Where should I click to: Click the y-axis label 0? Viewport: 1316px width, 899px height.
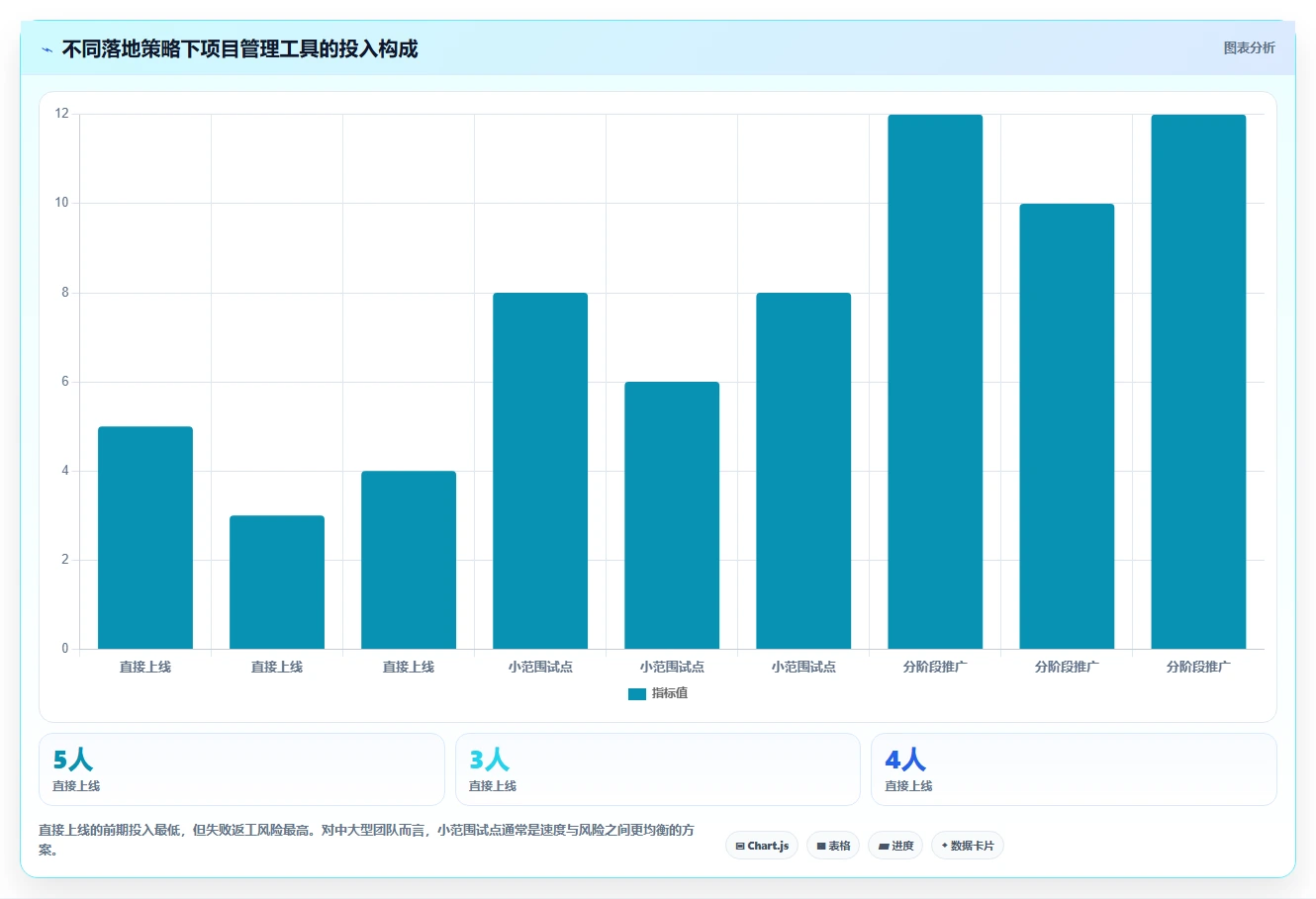[65, 649]
